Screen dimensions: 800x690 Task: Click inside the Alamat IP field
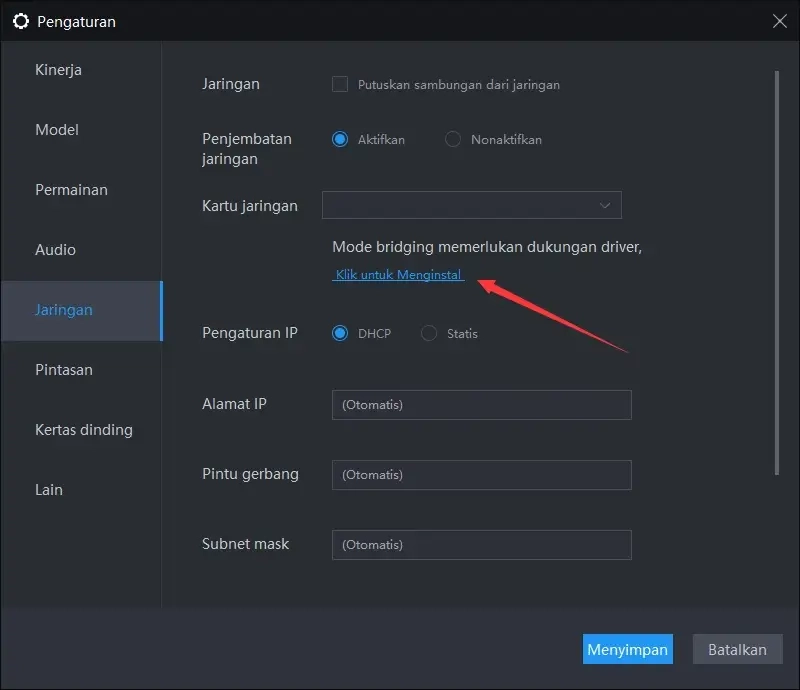point(481,404)
